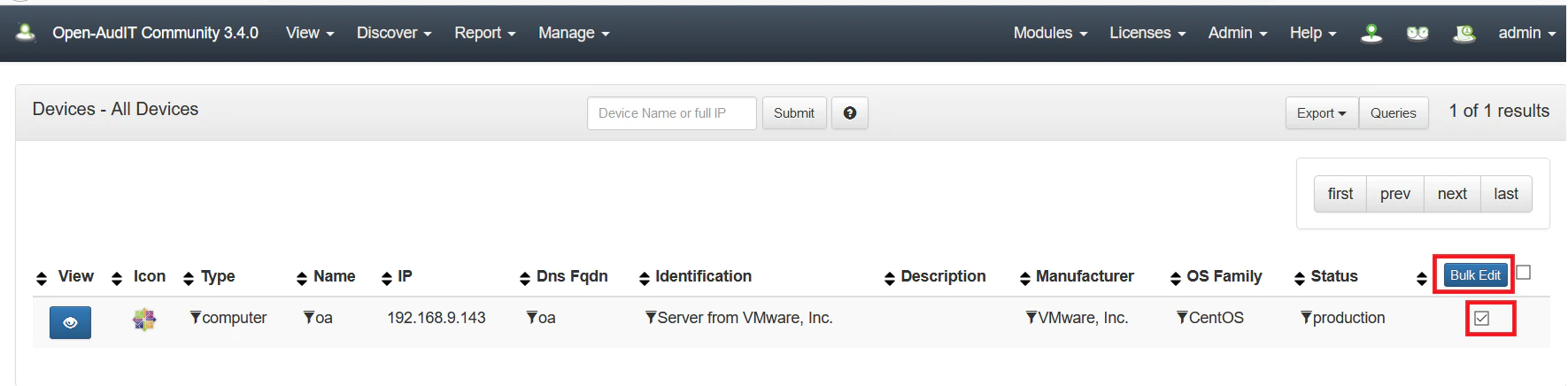Click the Bulk Edit button

pos(1475,275)
